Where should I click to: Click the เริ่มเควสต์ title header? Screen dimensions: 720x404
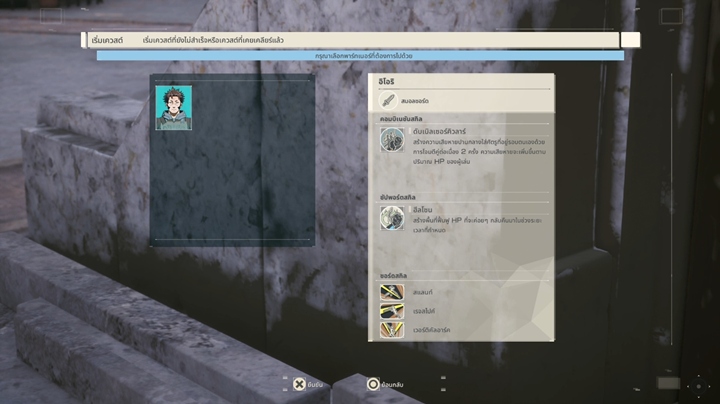coord(107,40)
